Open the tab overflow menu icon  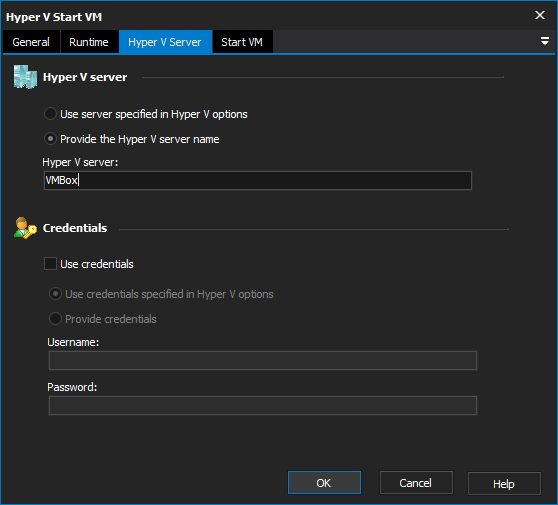point(544,41)
